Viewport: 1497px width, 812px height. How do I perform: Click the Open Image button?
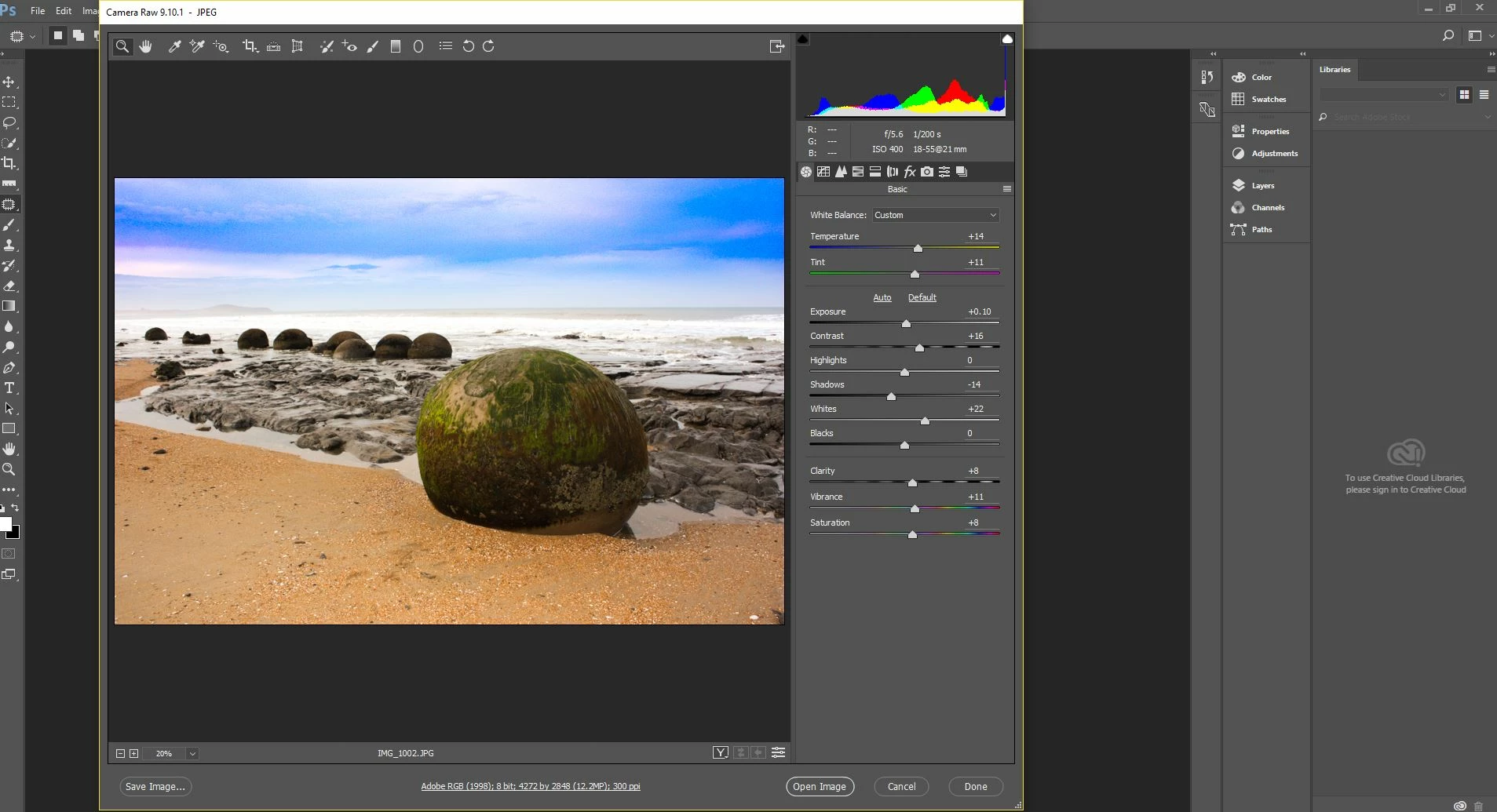(x=820, y=786)
